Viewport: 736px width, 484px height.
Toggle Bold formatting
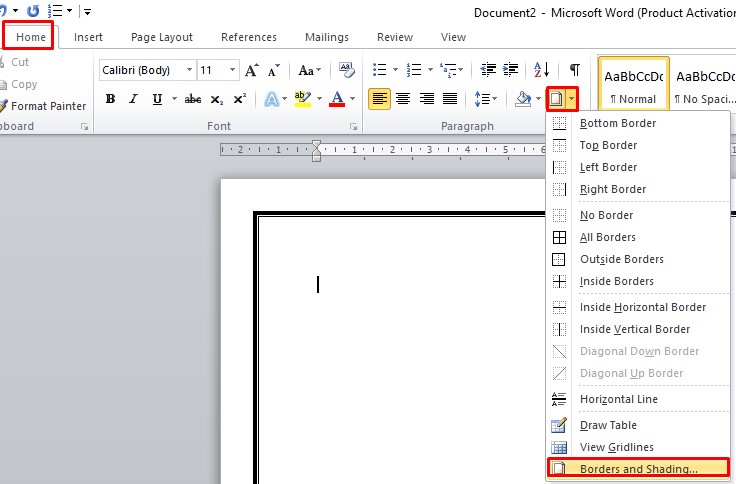(110, 99)
